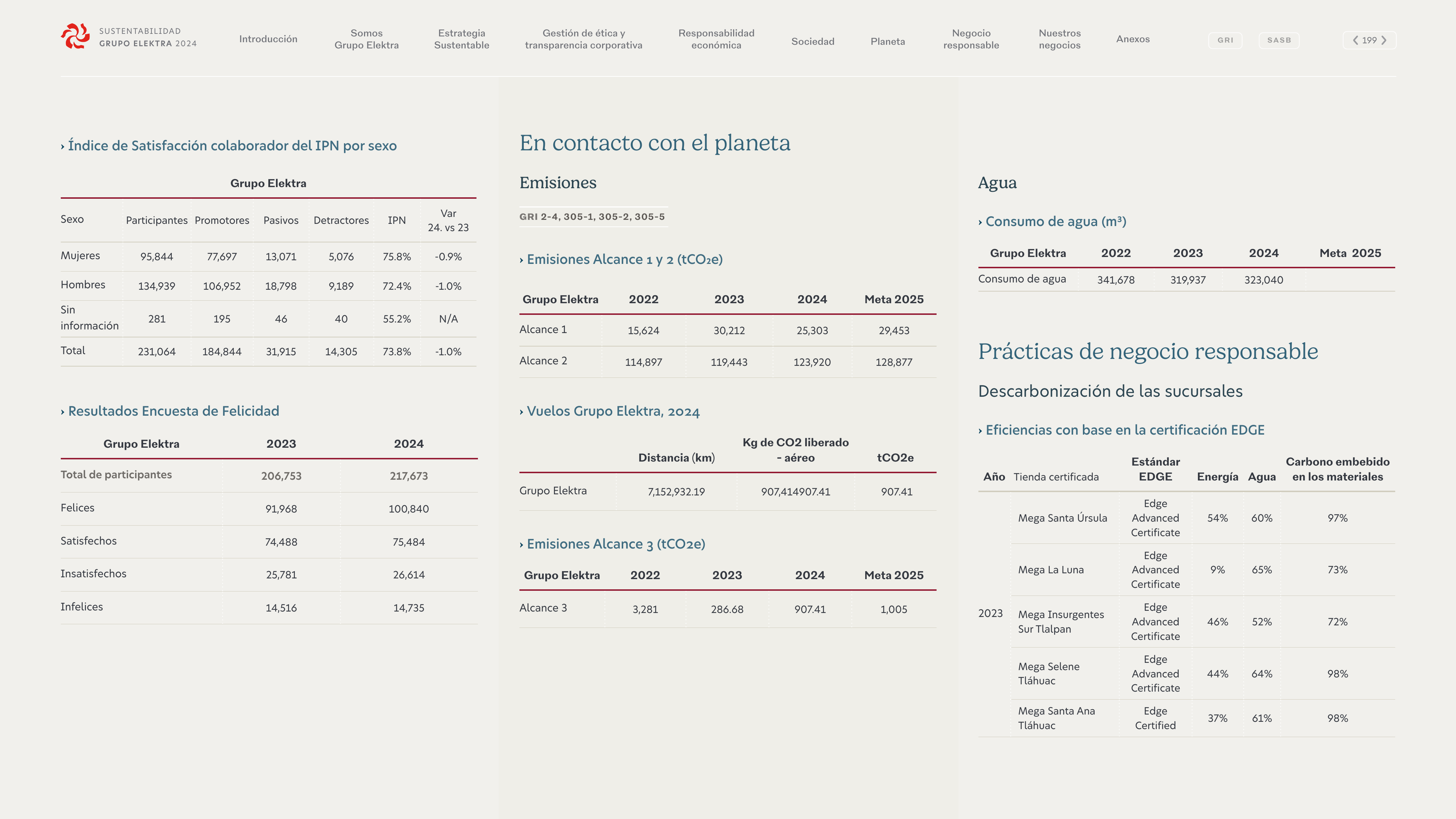Click Mega La Luna store name
1456x819 pixels.
[x=1051, y=570]
